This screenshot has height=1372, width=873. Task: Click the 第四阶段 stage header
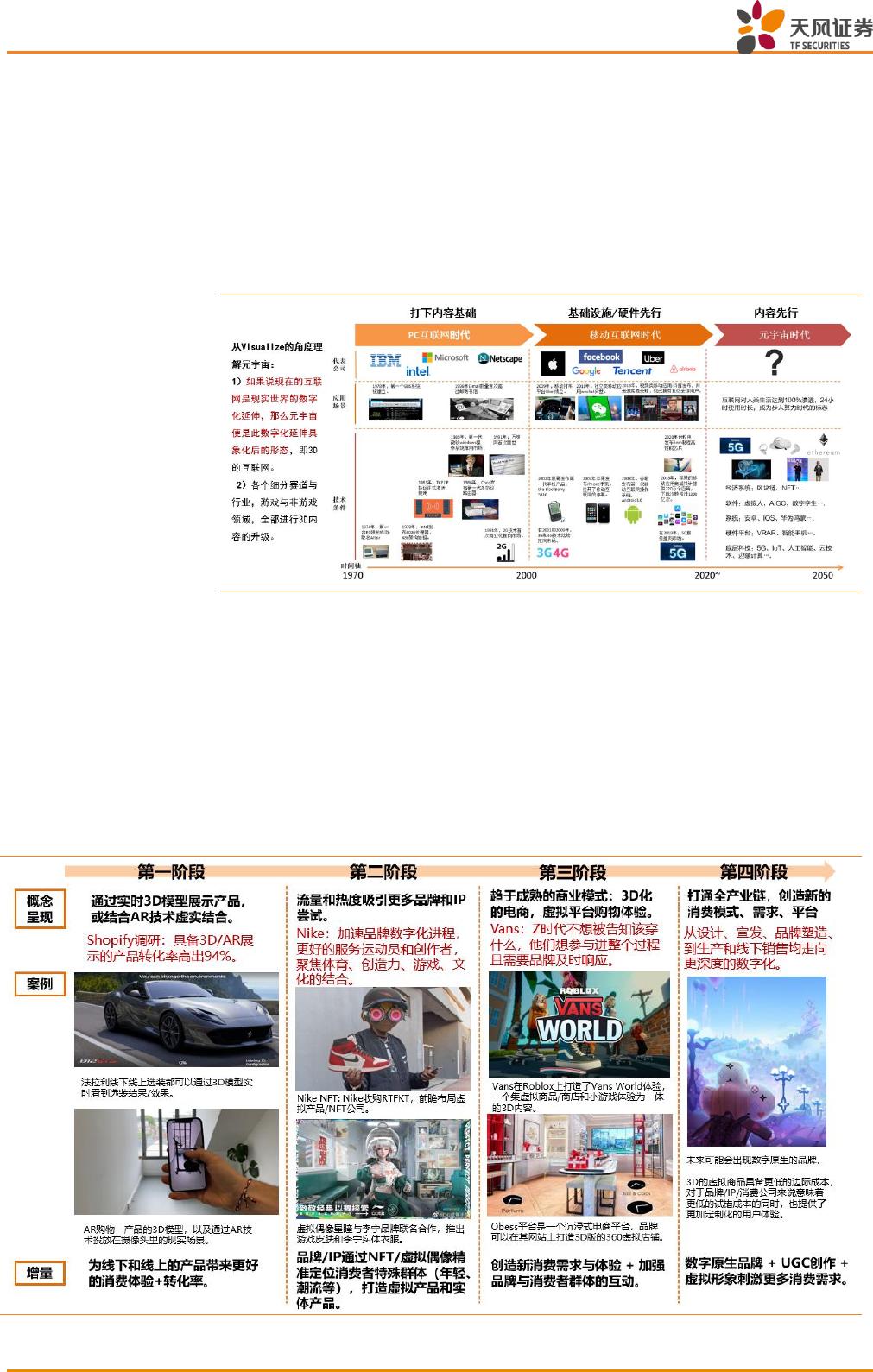click(754, 871)
